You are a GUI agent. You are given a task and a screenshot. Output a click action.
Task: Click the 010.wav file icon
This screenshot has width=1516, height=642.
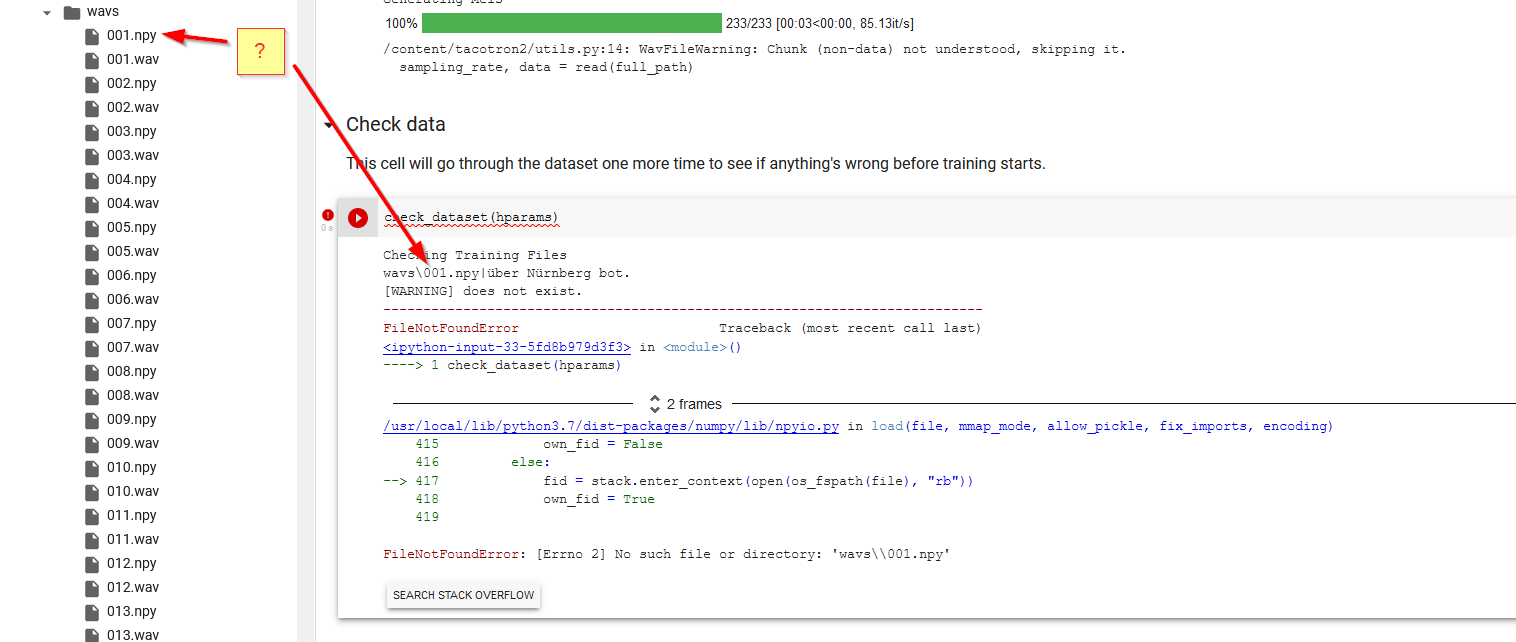[x=90, y=491]
